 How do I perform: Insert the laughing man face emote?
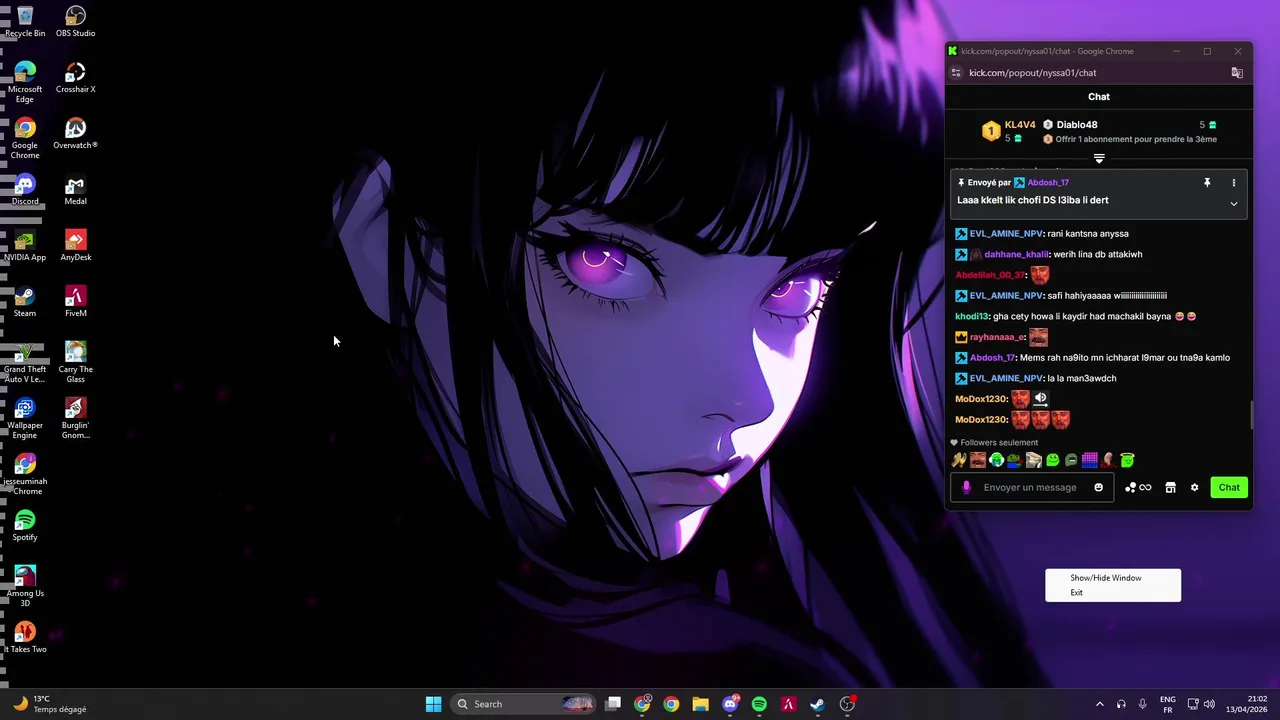[978, 460]
